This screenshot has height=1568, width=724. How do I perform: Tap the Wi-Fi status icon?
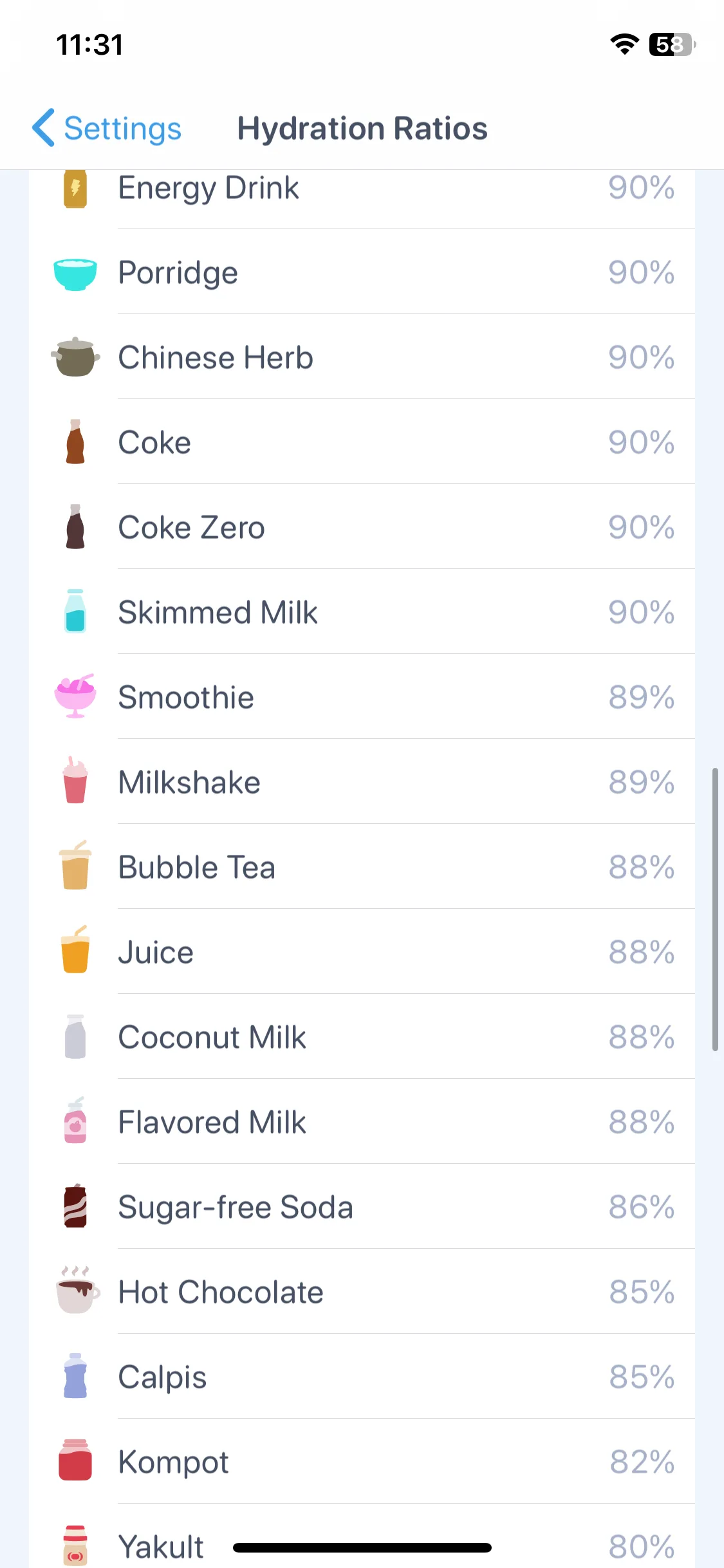tap(624, 44)
